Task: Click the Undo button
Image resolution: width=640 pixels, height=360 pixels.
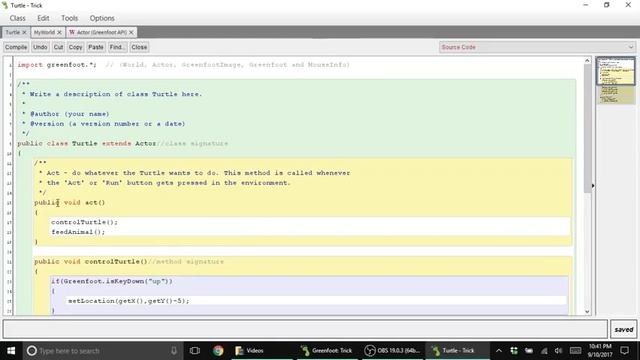Action: (x=40, y=47)
